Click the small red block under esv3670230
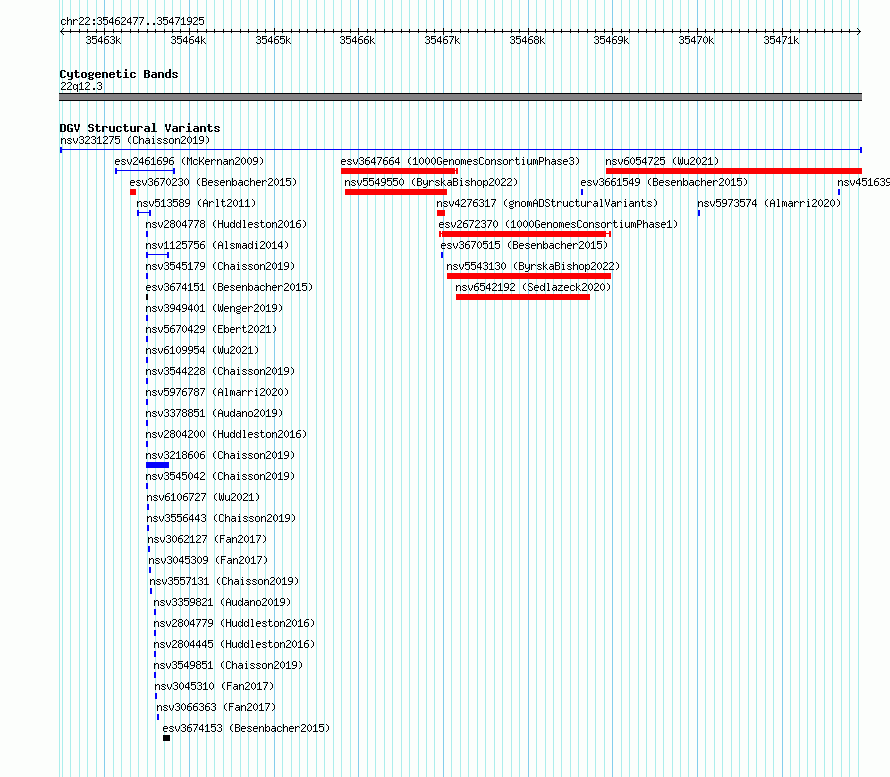Viewport: 890px width, 777px height. point(133,192)
